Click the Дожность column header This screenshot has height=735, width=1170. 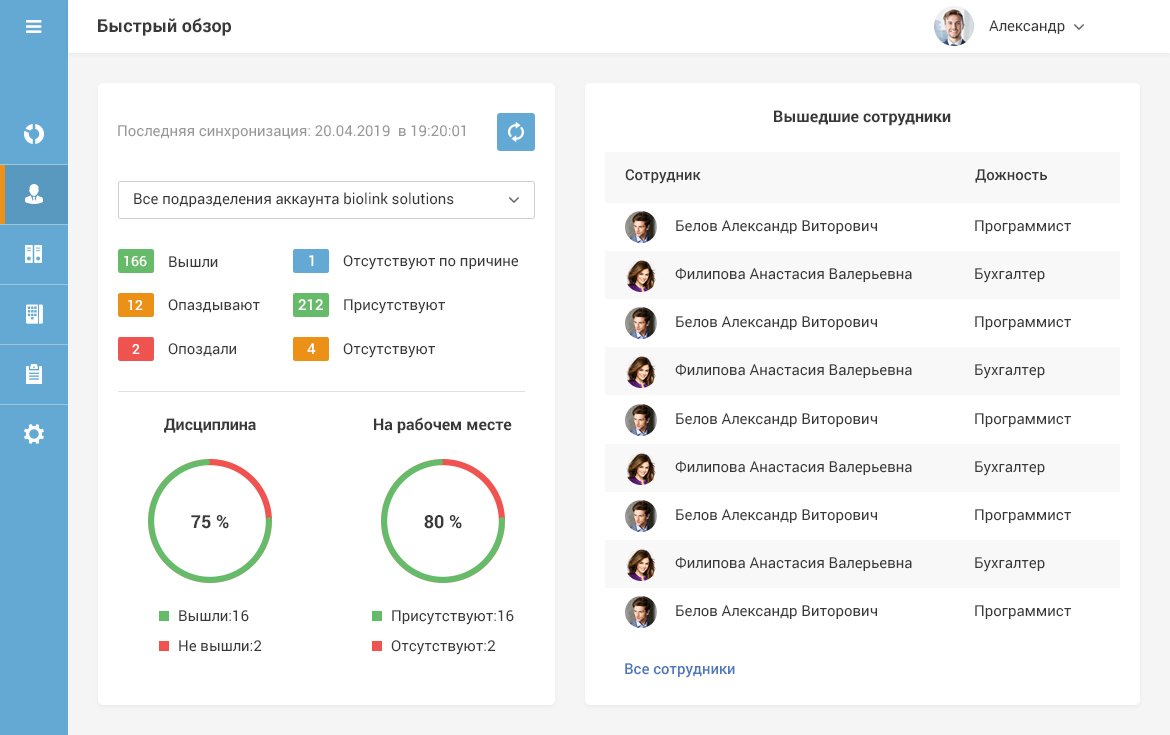[1011, 175]
